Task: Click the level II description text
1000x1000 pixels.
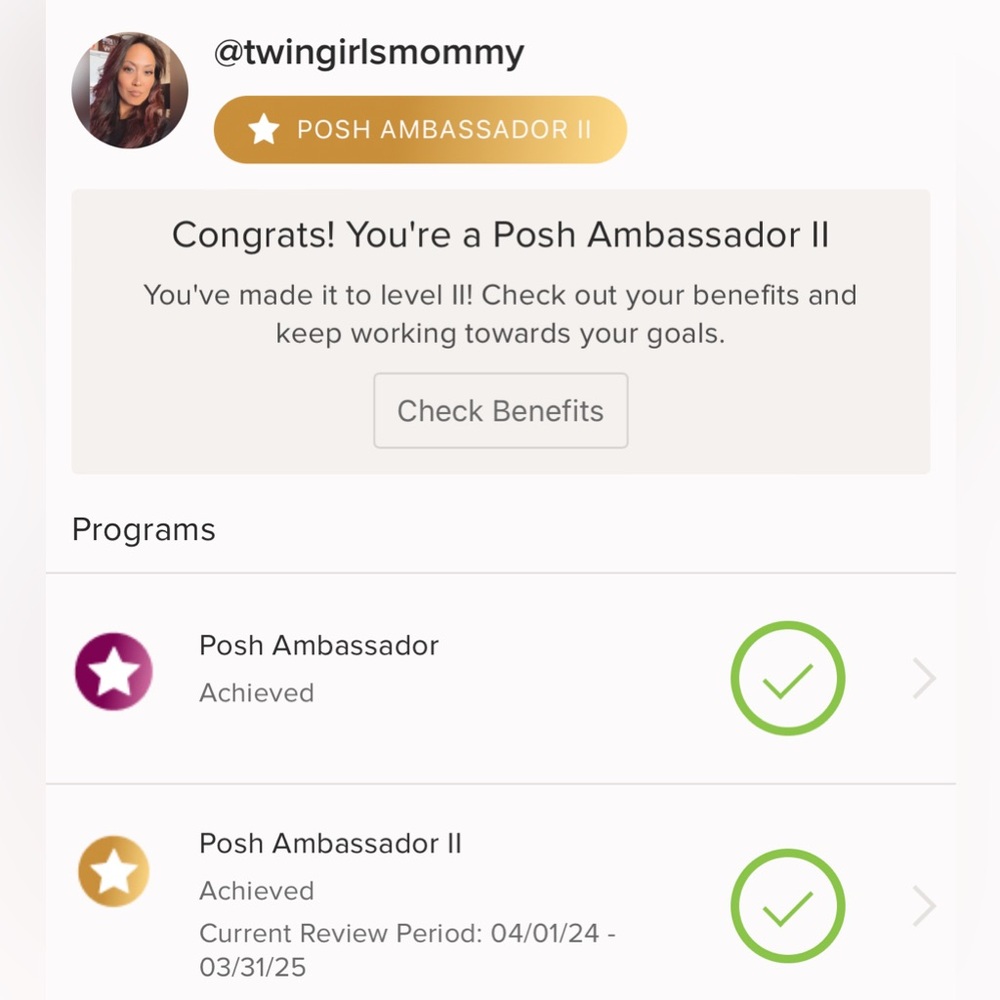Action: point(500,314)
